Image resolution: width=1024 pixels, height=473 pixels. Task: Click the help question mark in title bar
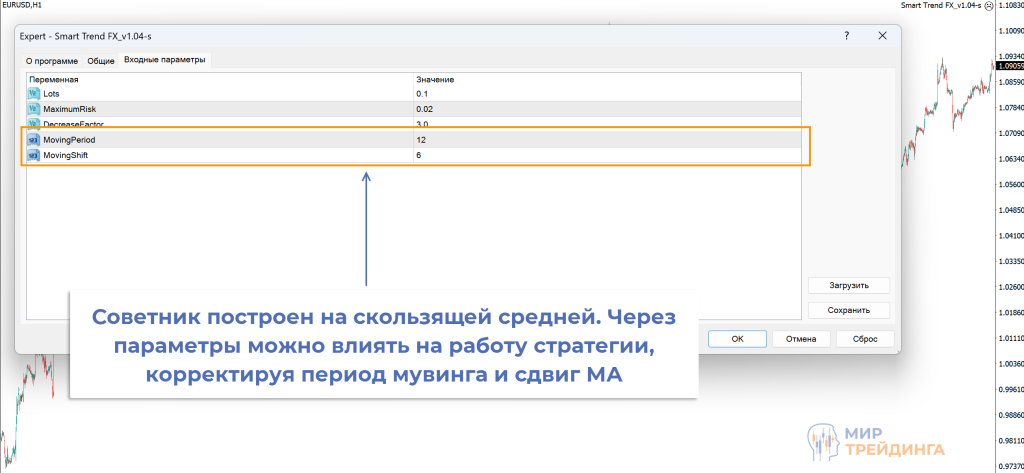847,36
